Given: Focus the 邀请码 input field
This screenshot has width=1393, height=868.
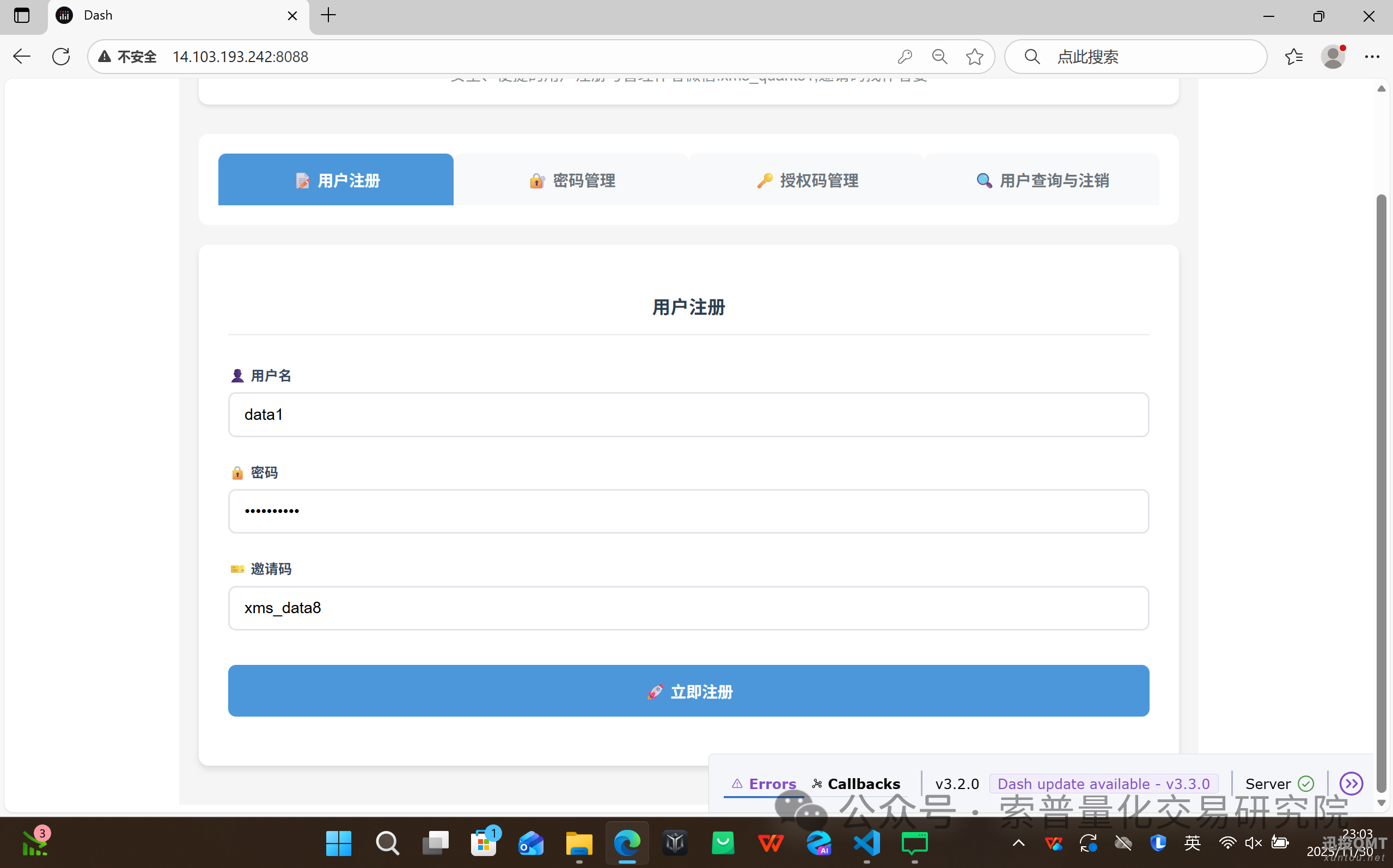Looking at the screenshot, I should pos(688,608).
